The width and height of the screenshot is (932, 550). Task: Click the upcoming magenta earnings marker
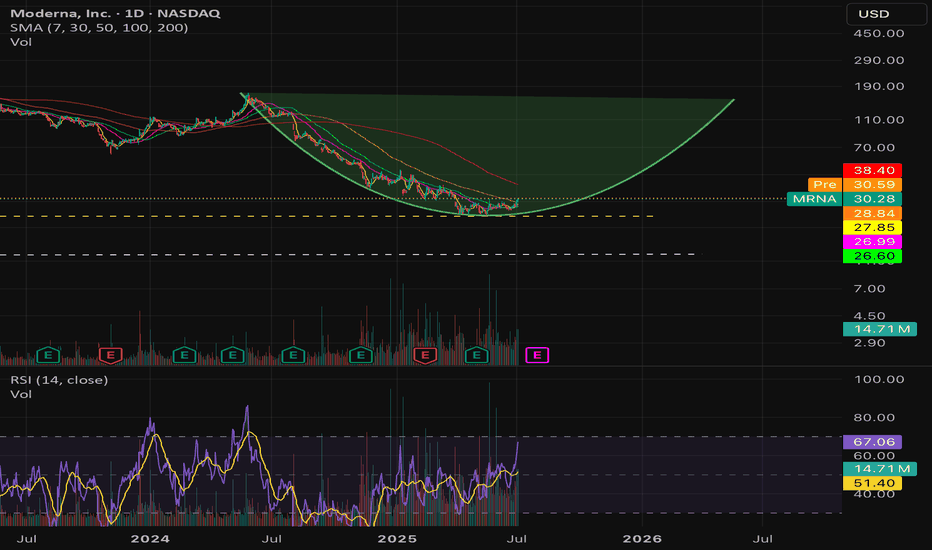[537, 356]
